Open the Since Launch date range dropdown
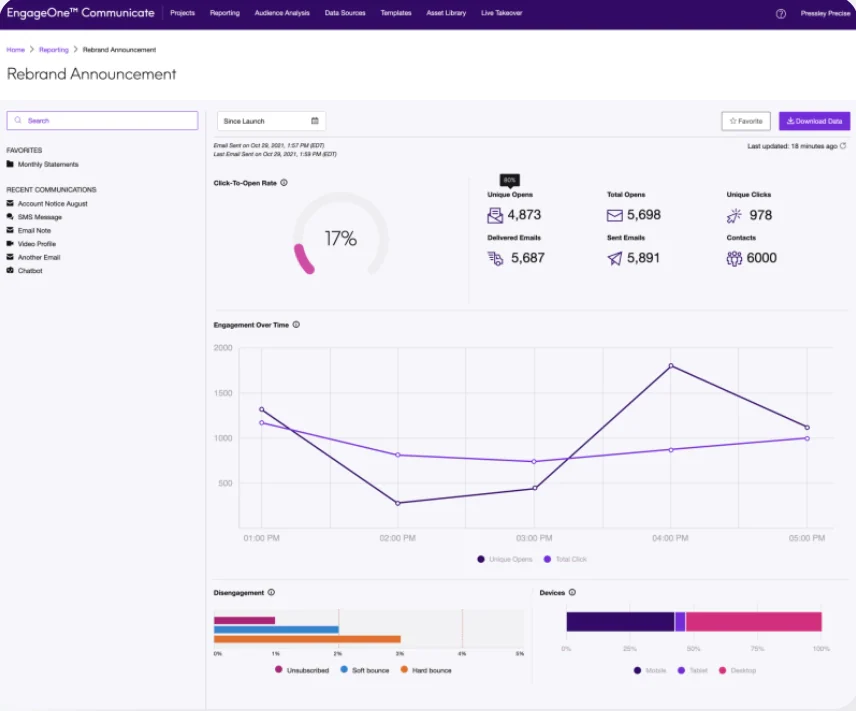The width and height of the screenshot is (856, 711). (x=271, y=121)
